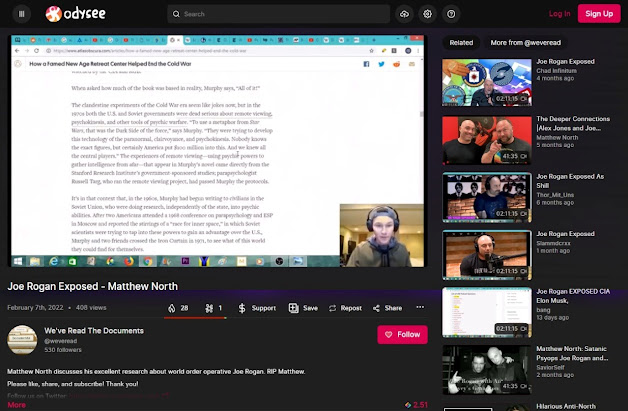The image size is (628, 411).
Task: Open Joe Rogan Exposed As Shill title
Action: click(x=570, y=181)
